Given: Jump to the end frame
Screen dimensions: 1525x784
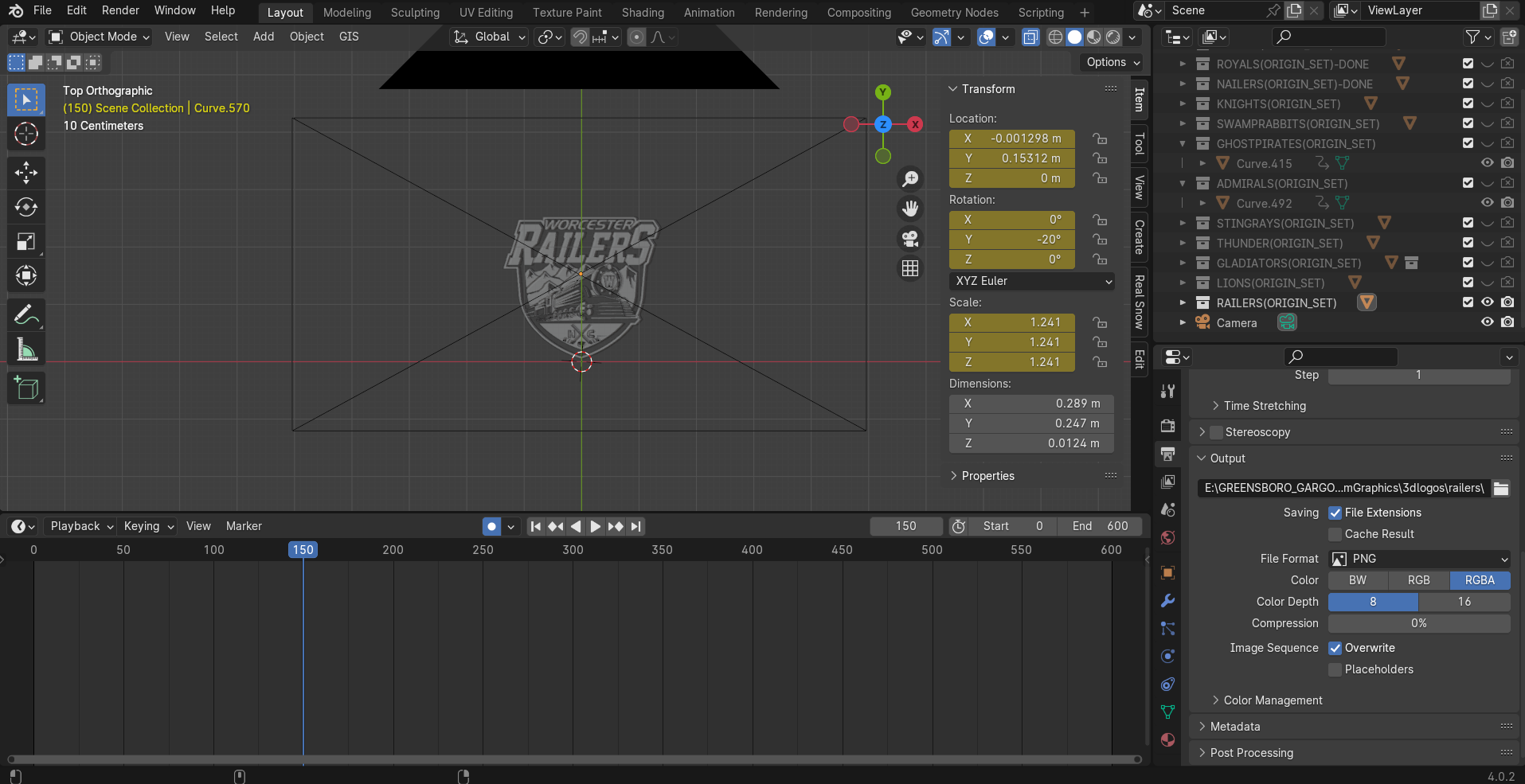Looking at the screenshot, I should (635, 526).
